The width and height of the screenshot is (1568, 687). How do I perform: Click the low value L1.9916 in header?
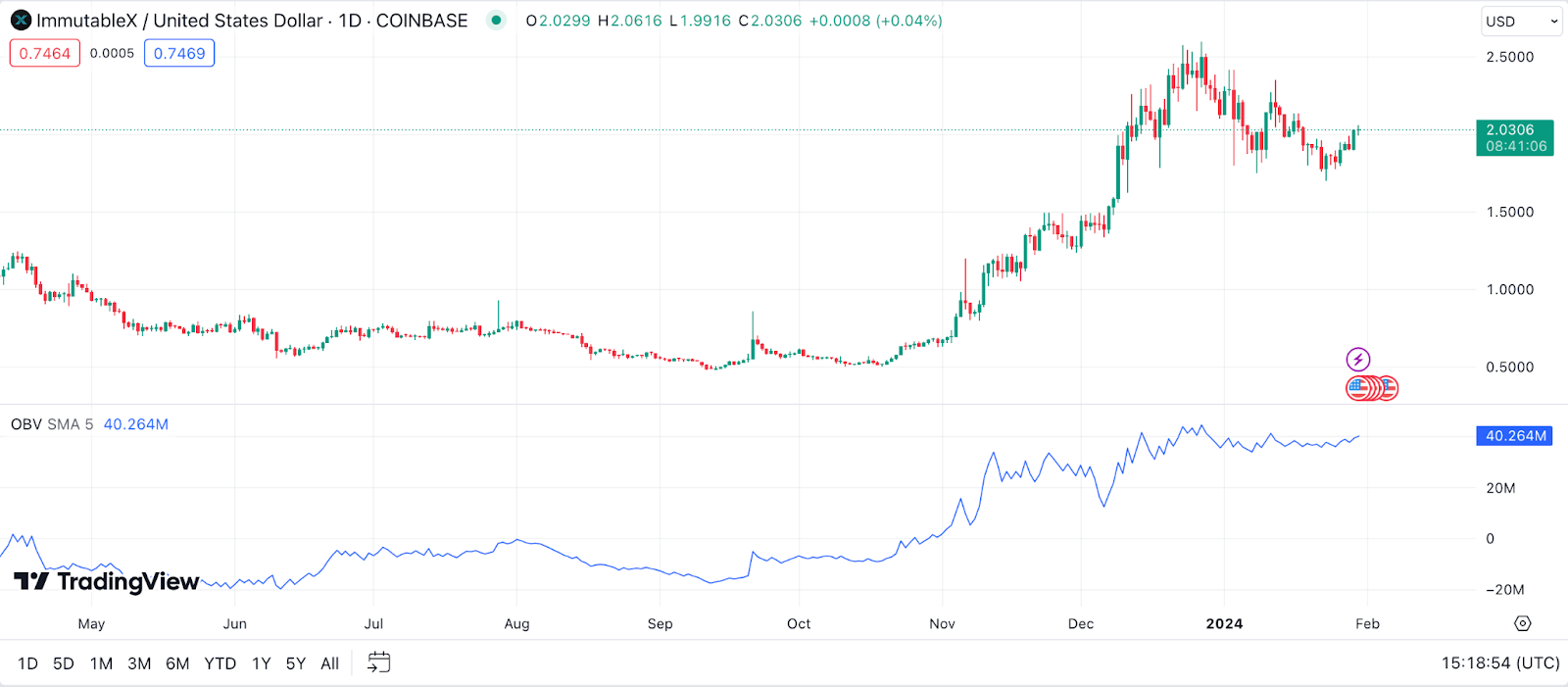[701, 21]
